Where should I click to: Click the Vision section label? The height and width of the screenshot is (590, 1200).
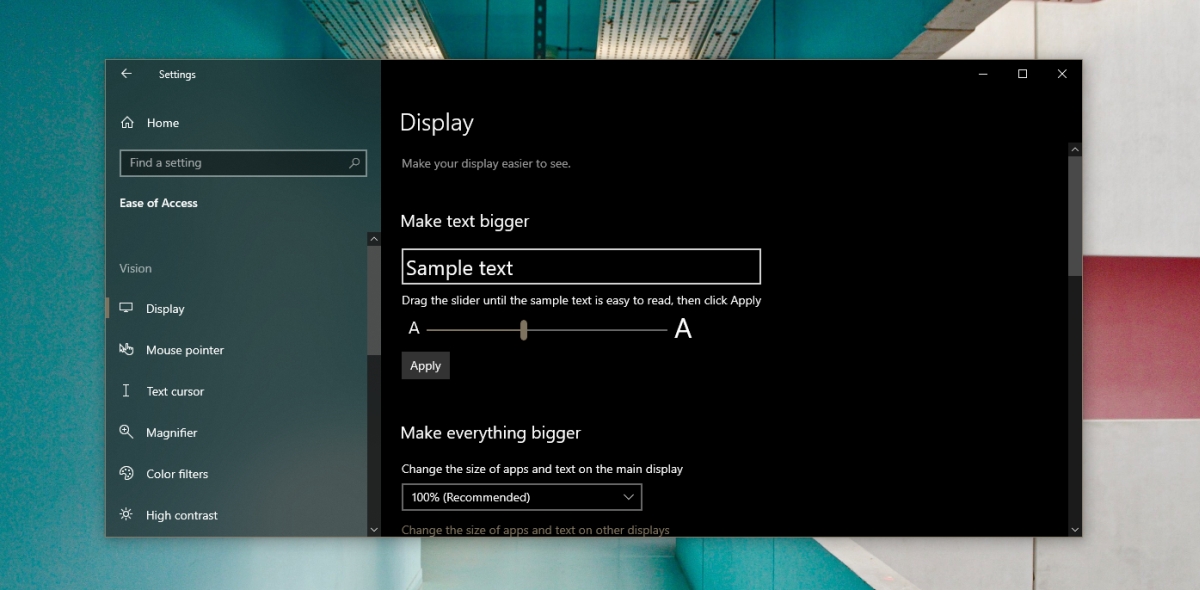tap(135, 268)
